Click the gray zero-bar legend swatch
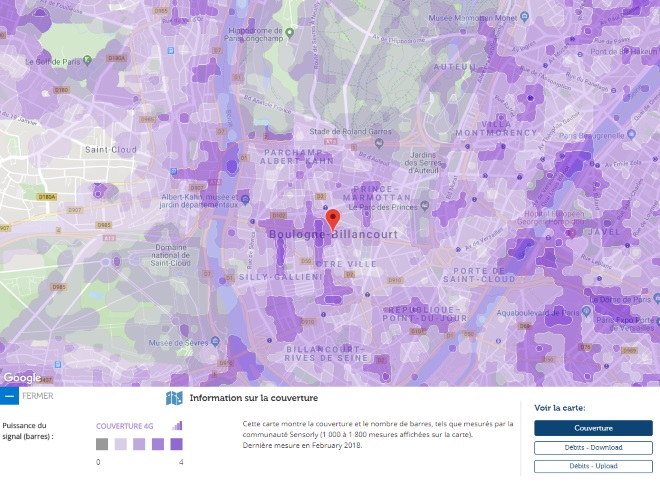The image size is (660, 487). 101,444
